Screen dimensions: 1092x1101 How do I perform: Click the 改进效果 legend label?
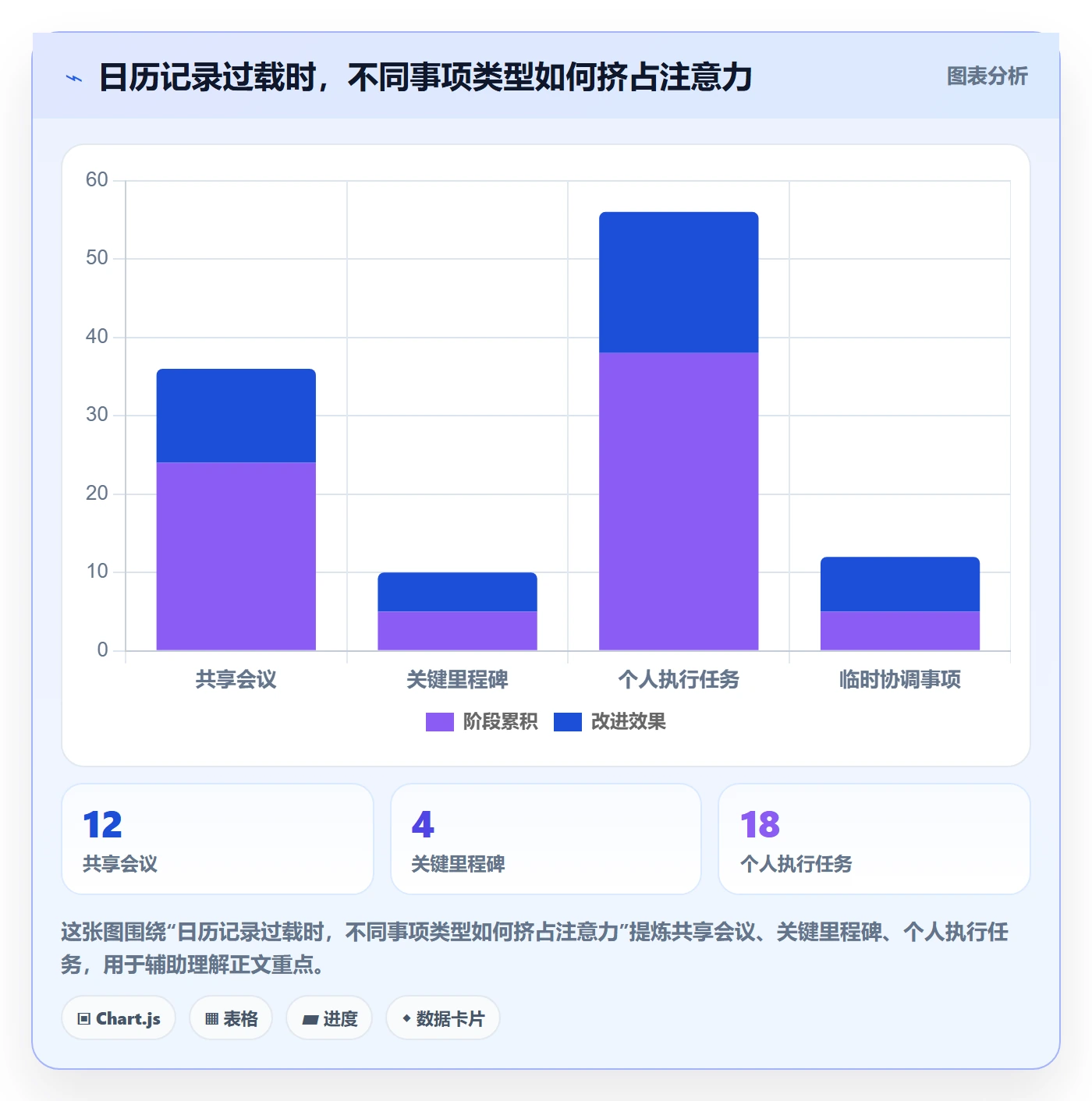(x=629, y=722)
